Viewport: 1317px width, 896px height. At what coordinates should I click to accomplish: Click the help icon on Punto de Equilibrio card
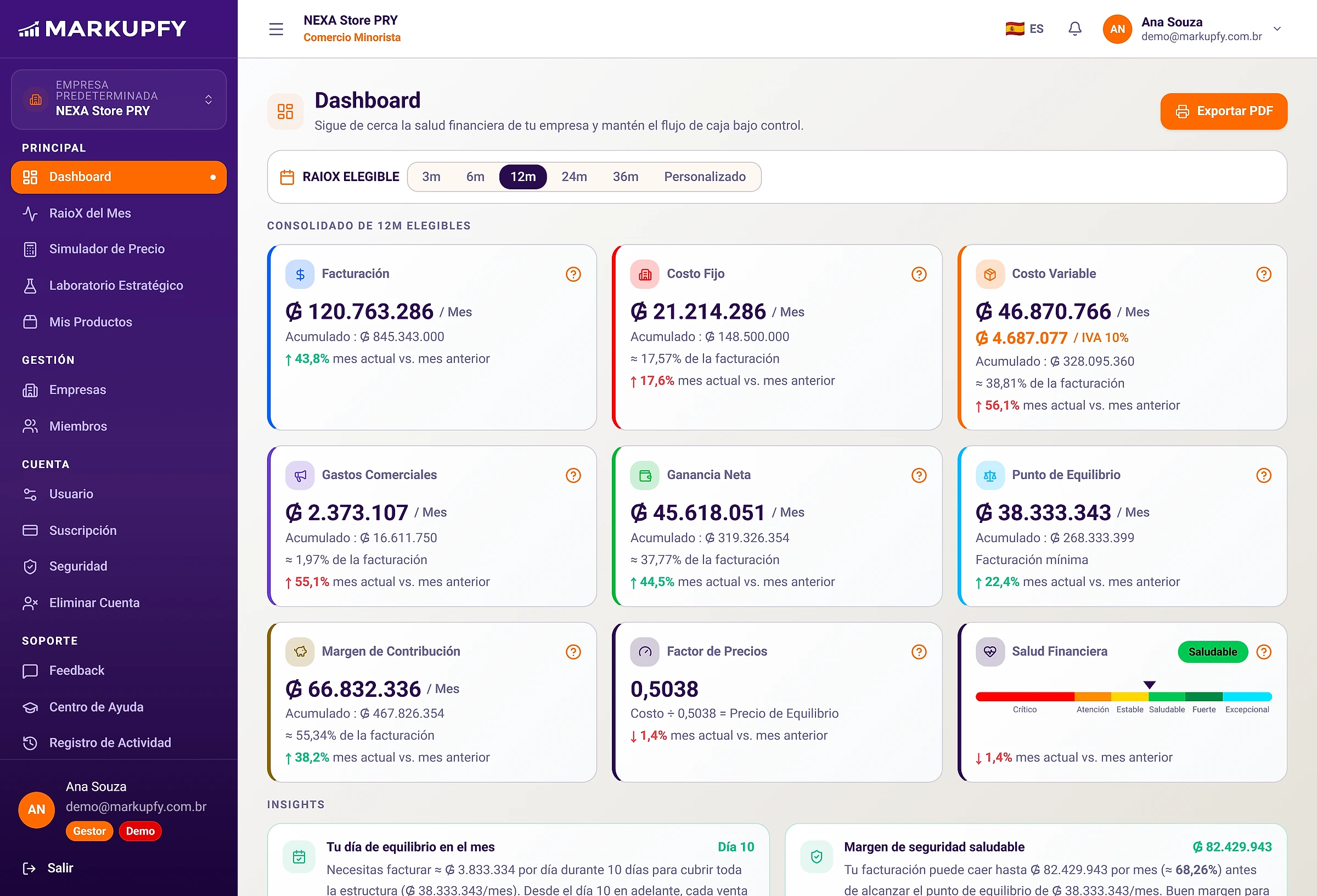click(x=1263, y=476)
